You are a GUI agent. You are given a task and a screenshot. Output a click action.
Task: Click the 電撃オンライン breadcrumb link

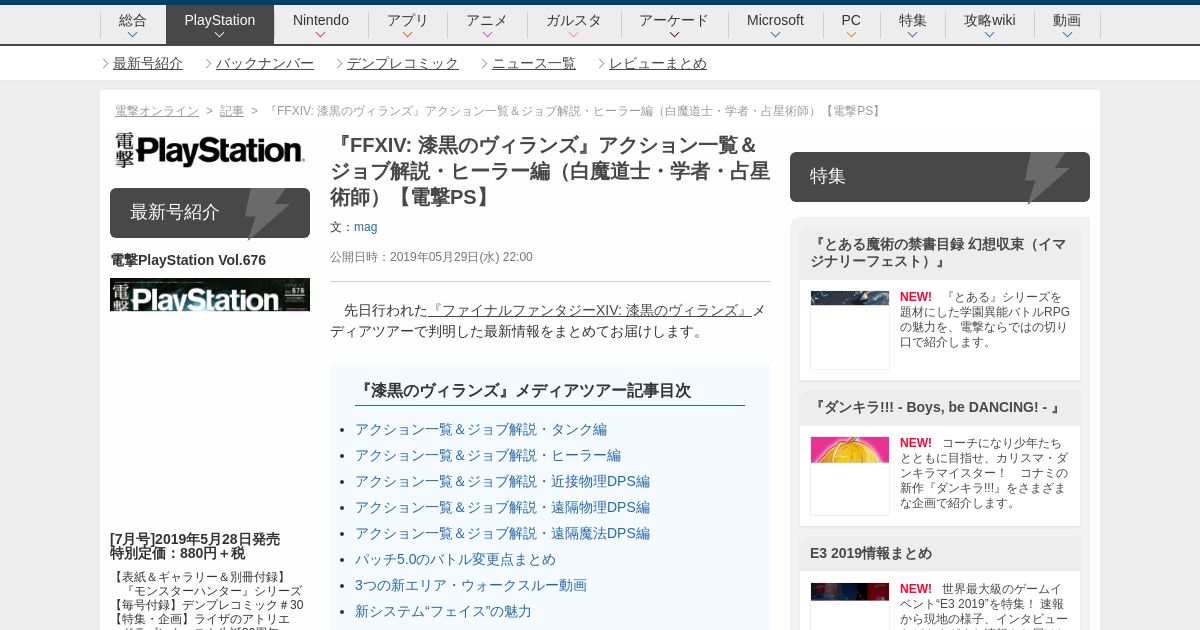pyautogui.click(x=157, y=111)
